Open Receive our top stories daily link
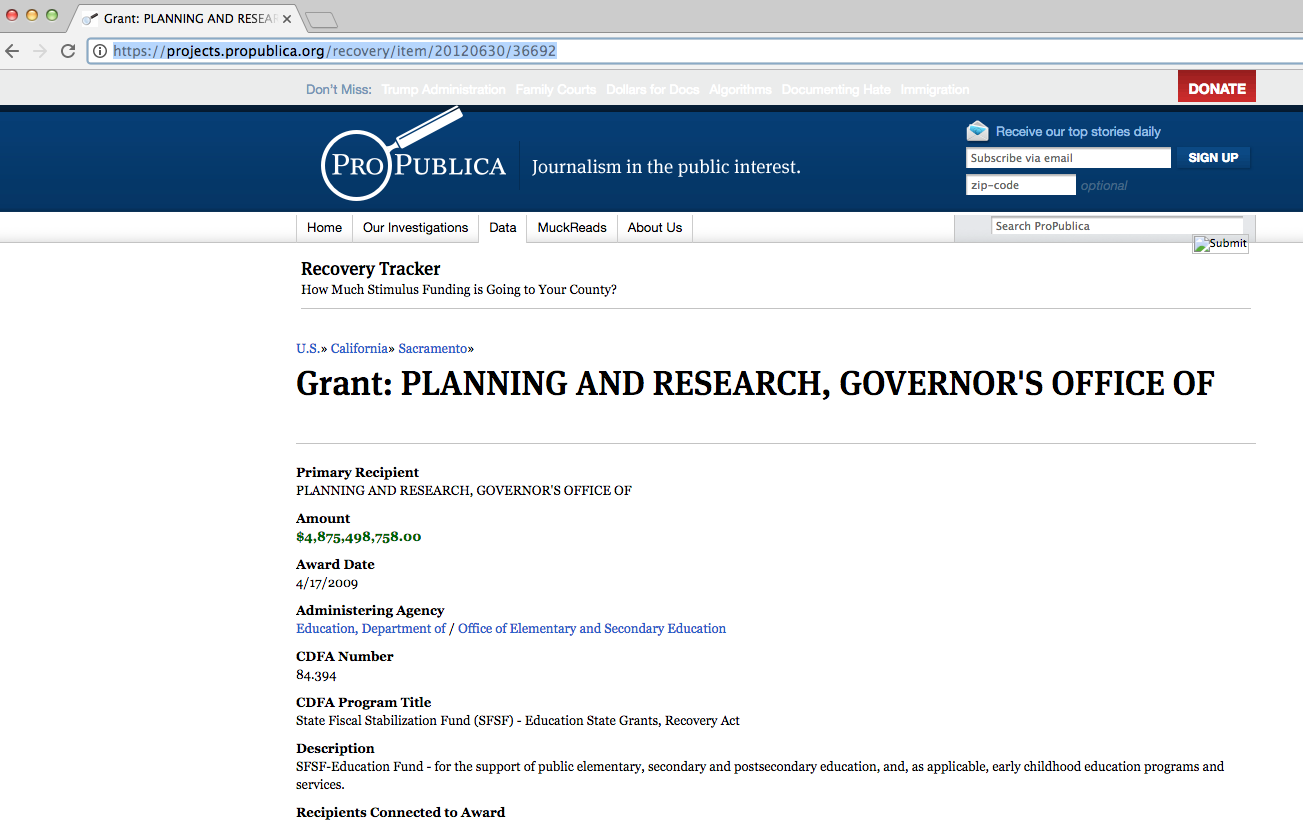Screen dimensions: 1303x835 (x=1078, y=131)
